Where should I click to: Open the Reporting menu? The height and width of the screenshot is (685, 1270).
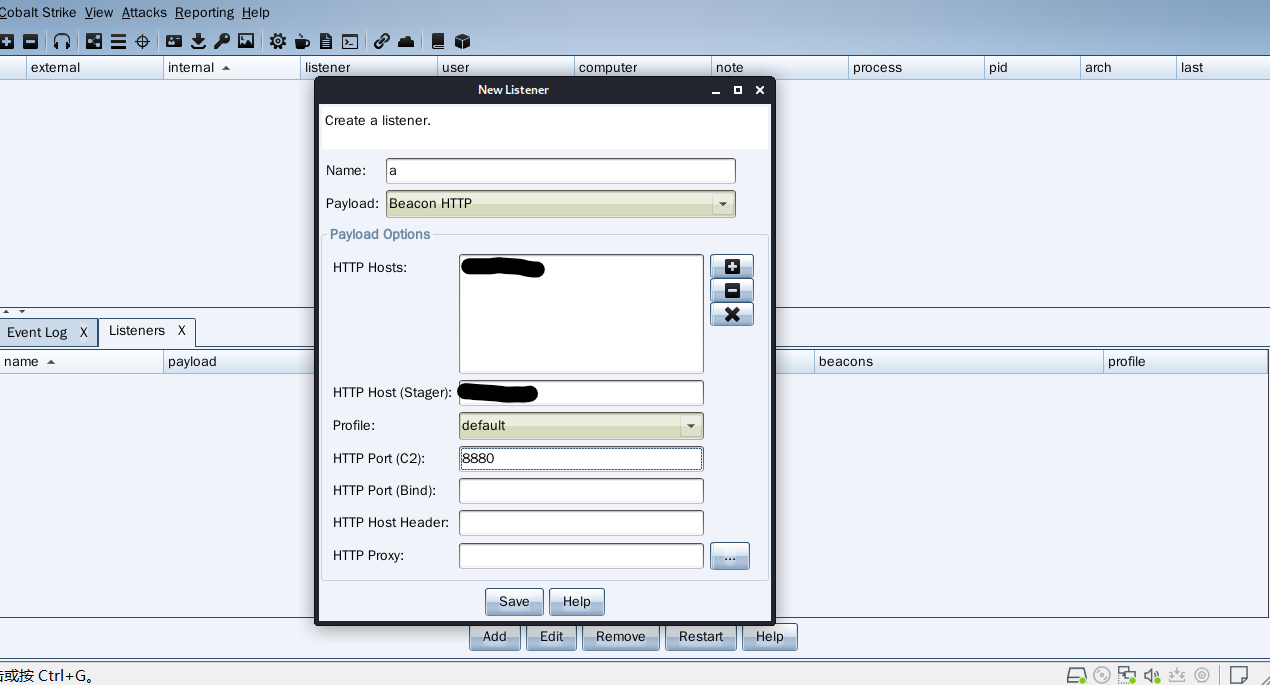[204, 13]
